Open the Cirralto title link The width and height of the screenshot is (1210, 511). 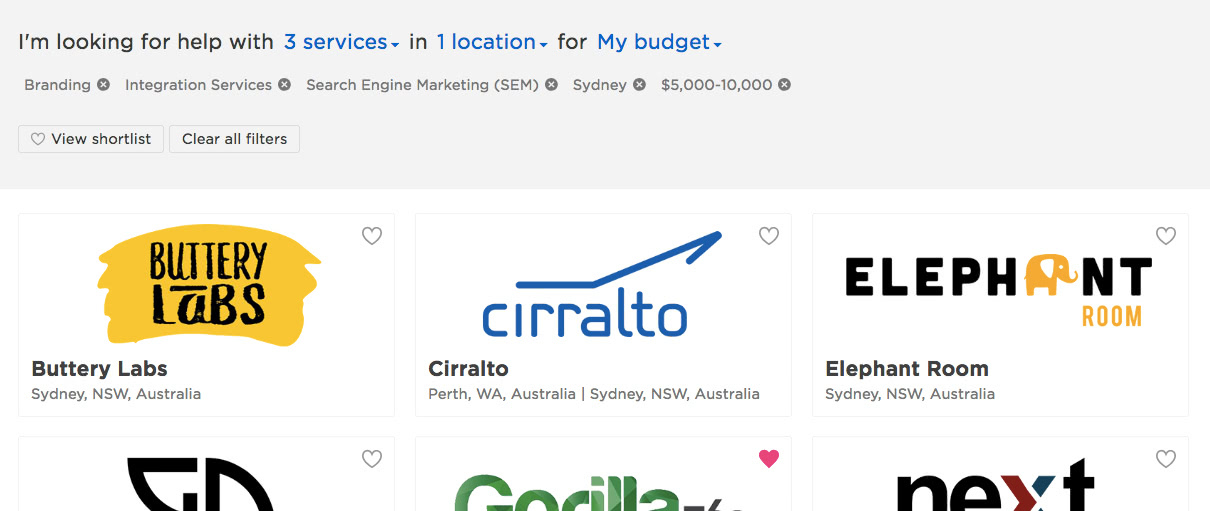click(468, 368)
